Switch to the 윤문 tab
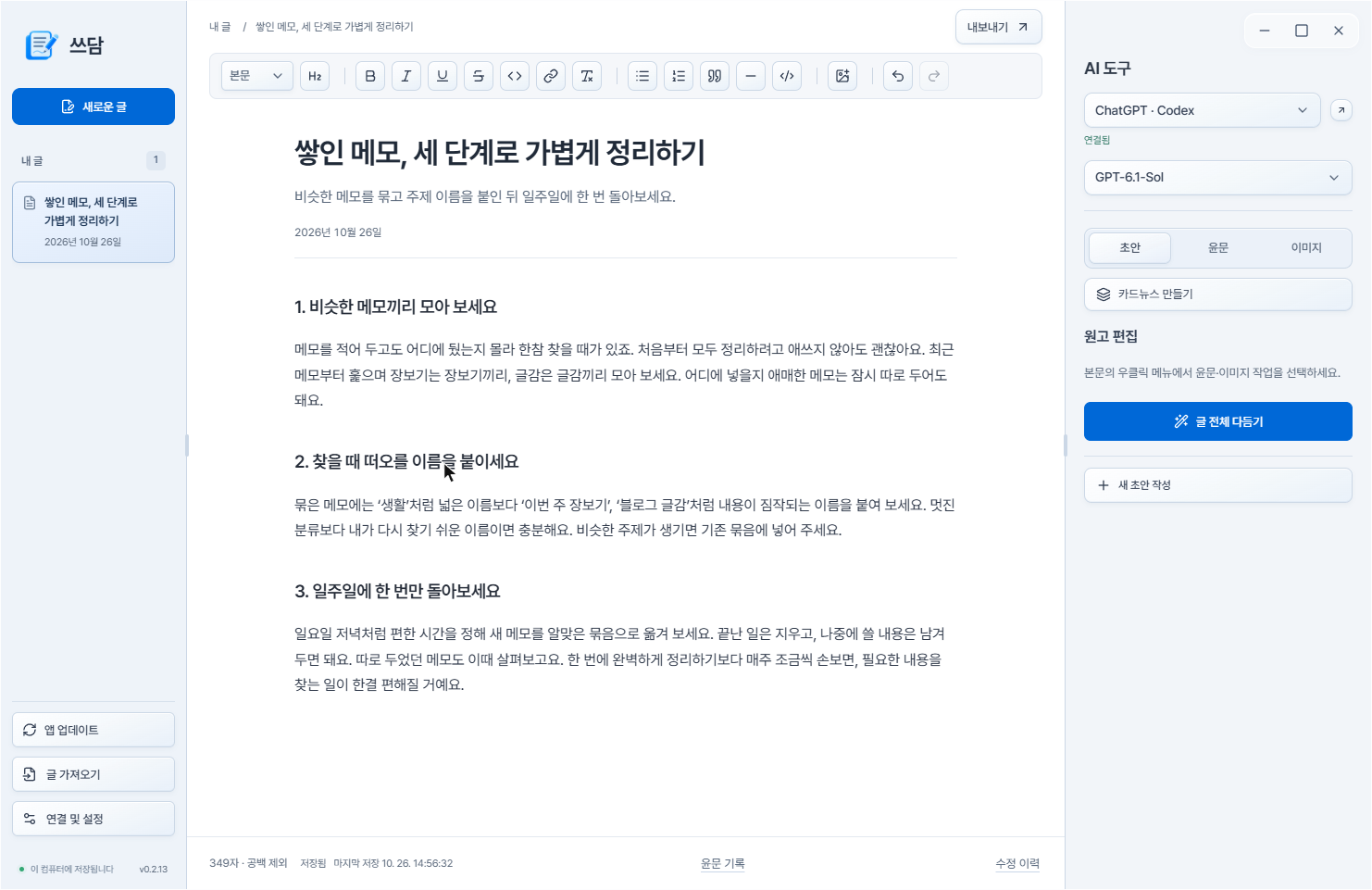The image size is (1372, 890). (1218, 248)
